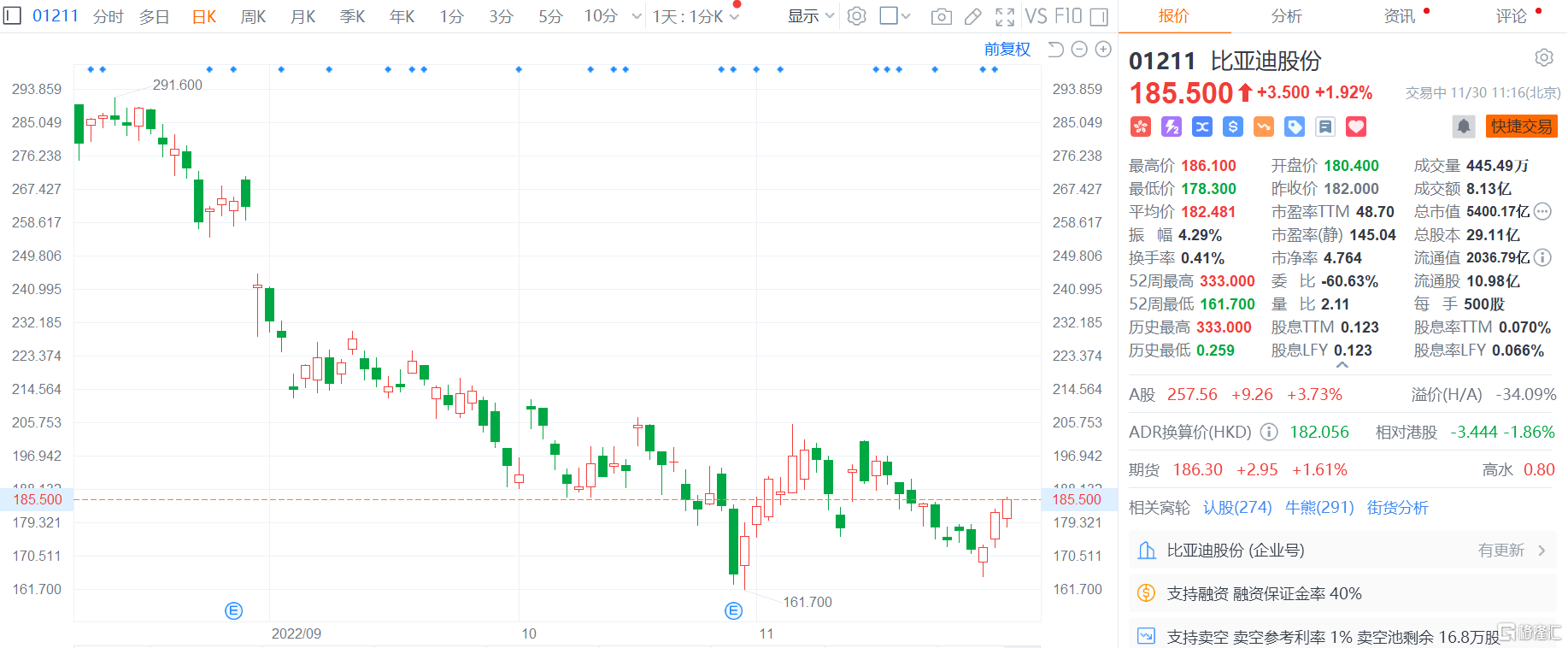Viewport: 1568px width, 648px height.
Task: Click info icon beside ADR换算价(HKD)
Action: click(x=1269, y=432)
